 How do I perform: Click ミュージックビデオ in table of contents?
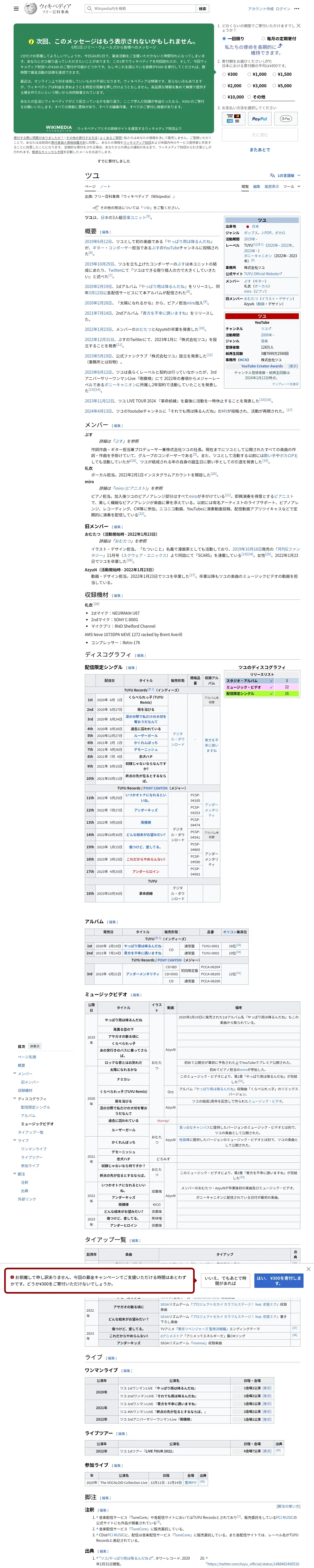coord(37,1124)
